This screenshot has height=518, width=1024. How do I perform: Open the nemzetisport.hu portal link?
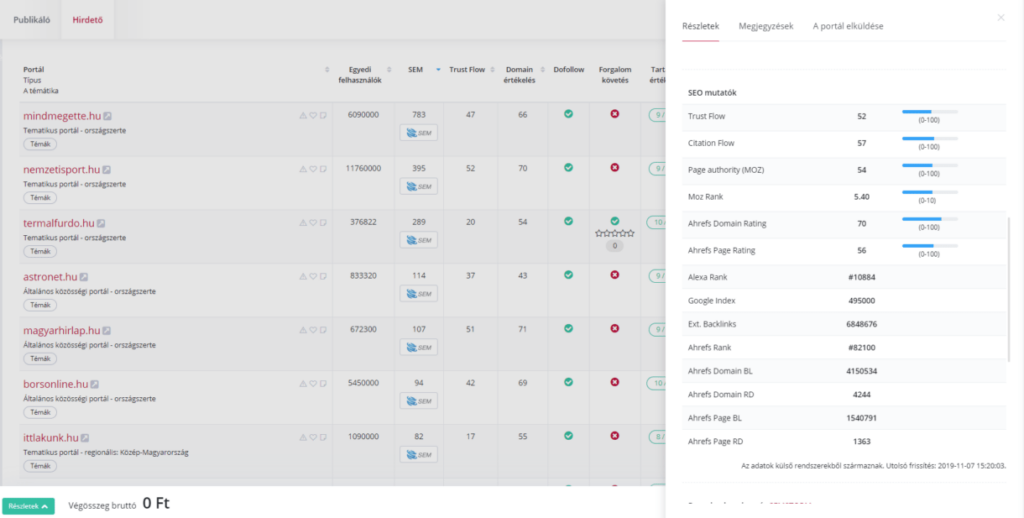coord(61,170)
